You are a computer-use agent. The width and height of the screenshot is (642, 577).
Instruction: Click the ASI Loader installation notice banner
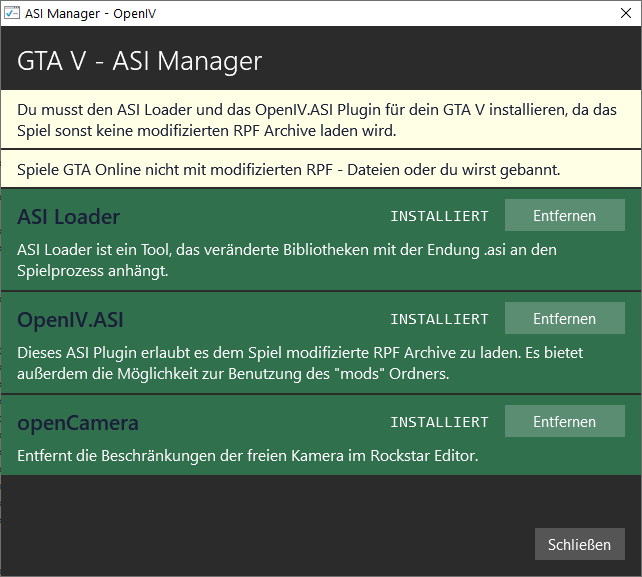[x=320, y=119]
